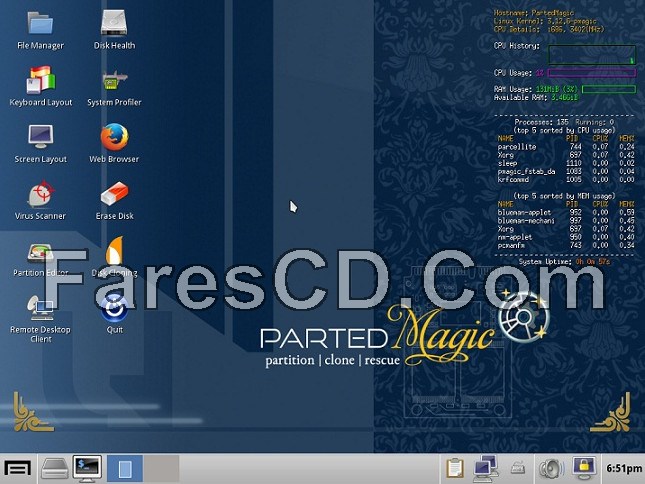Image resolution: width=645 pixels, height=484 pixels.
Task: Click the pcmanfm process row
Action: click(566, 245)
